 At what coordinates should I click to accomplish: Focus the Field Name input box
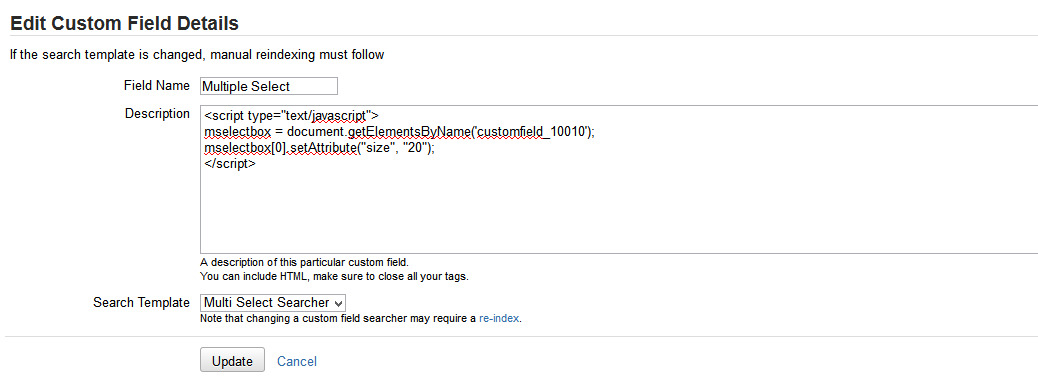pyautogui.click(x=269, y=86)
